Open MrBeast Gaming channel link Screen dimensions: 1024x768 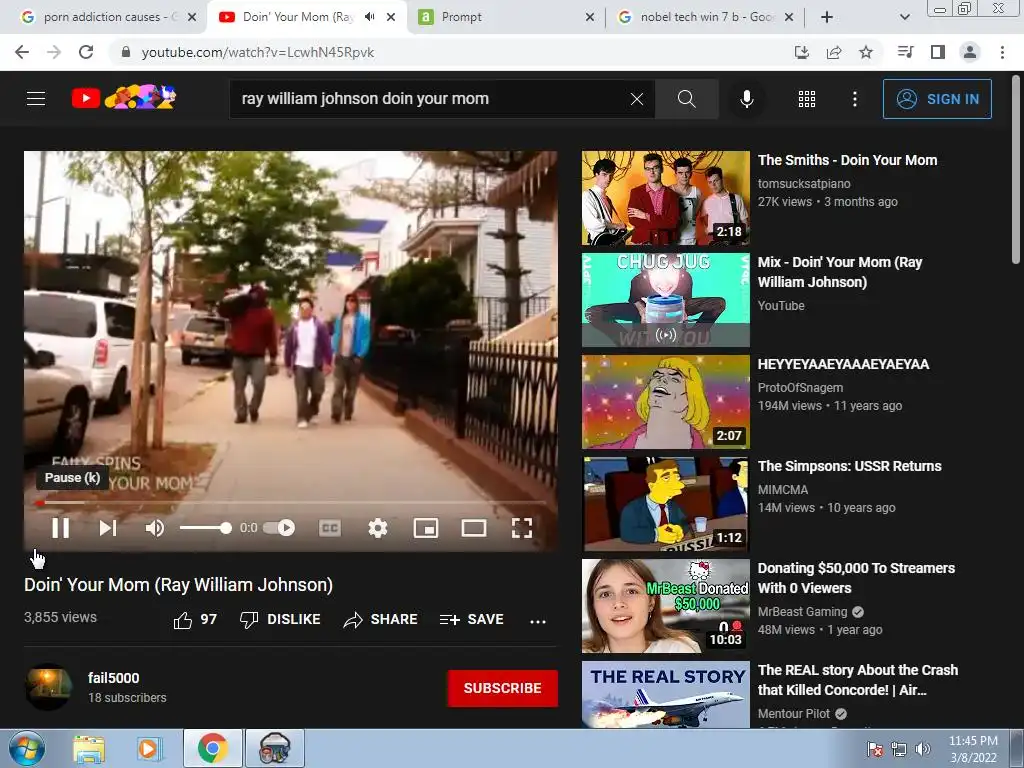(x=803, y=612)
